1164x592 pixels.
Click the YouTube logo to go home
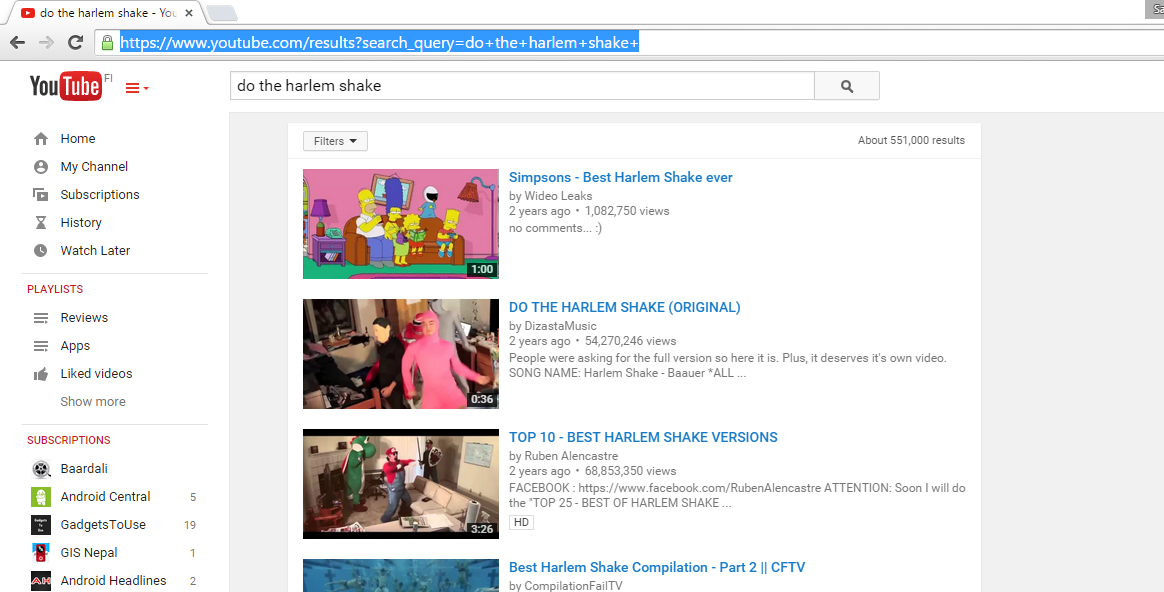(66, 86)
